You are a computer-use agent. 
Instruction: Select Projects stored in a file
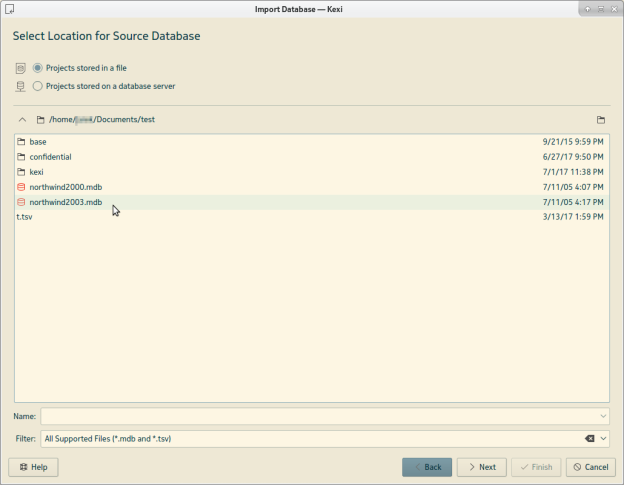click(x=38, y=68)
